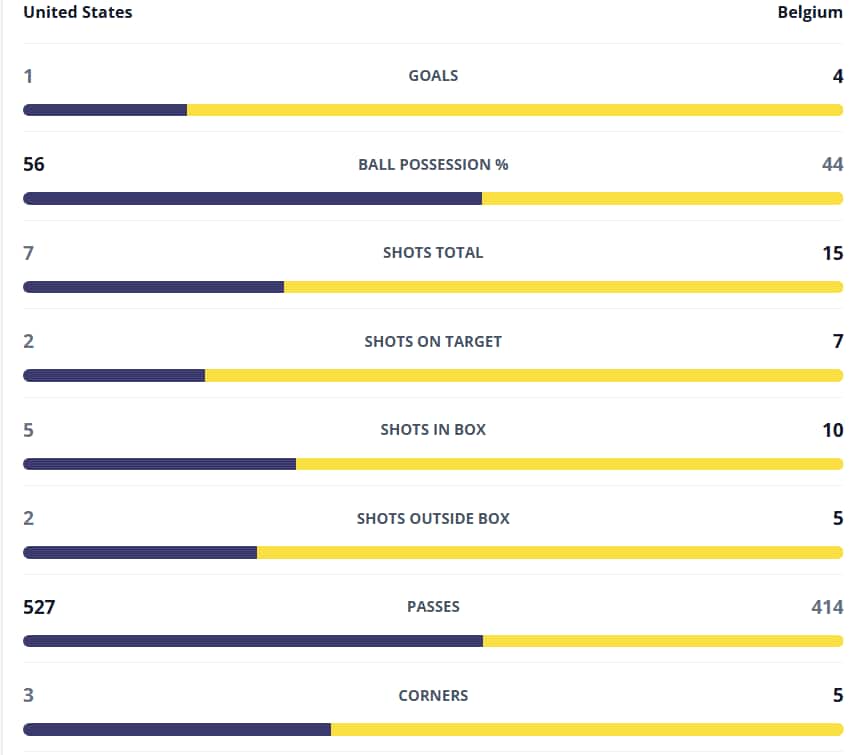This screenshot has height=755, width=862.
Task: Click the shots outside box bar
Action: pyautogui.click(x=433, y=553)
